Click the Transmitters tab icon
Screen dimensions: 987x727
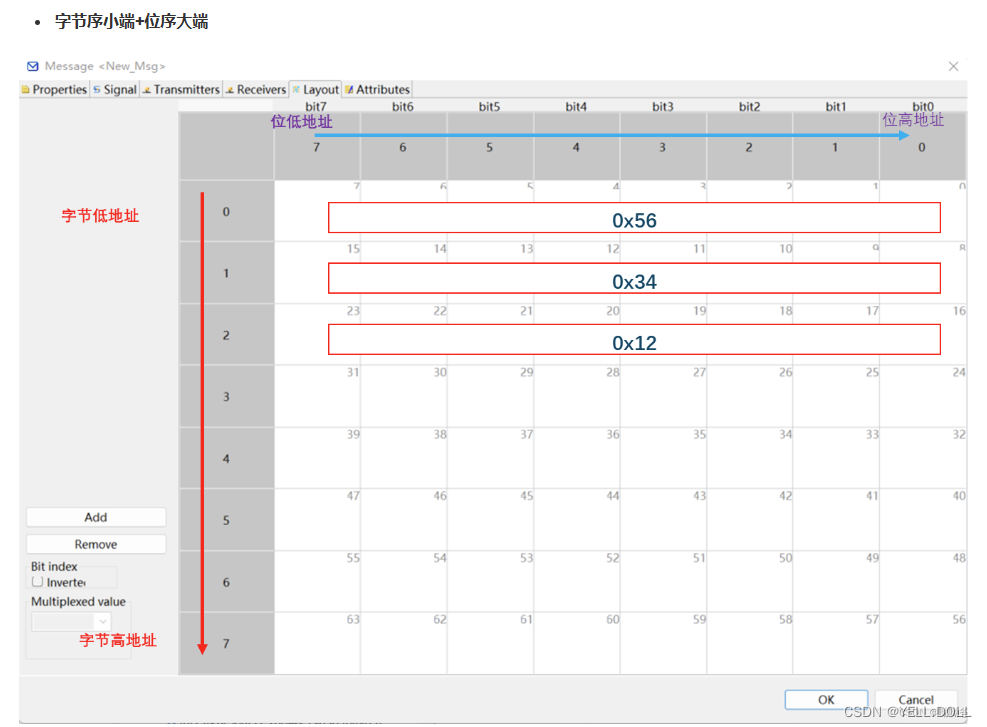click(147, 90)
